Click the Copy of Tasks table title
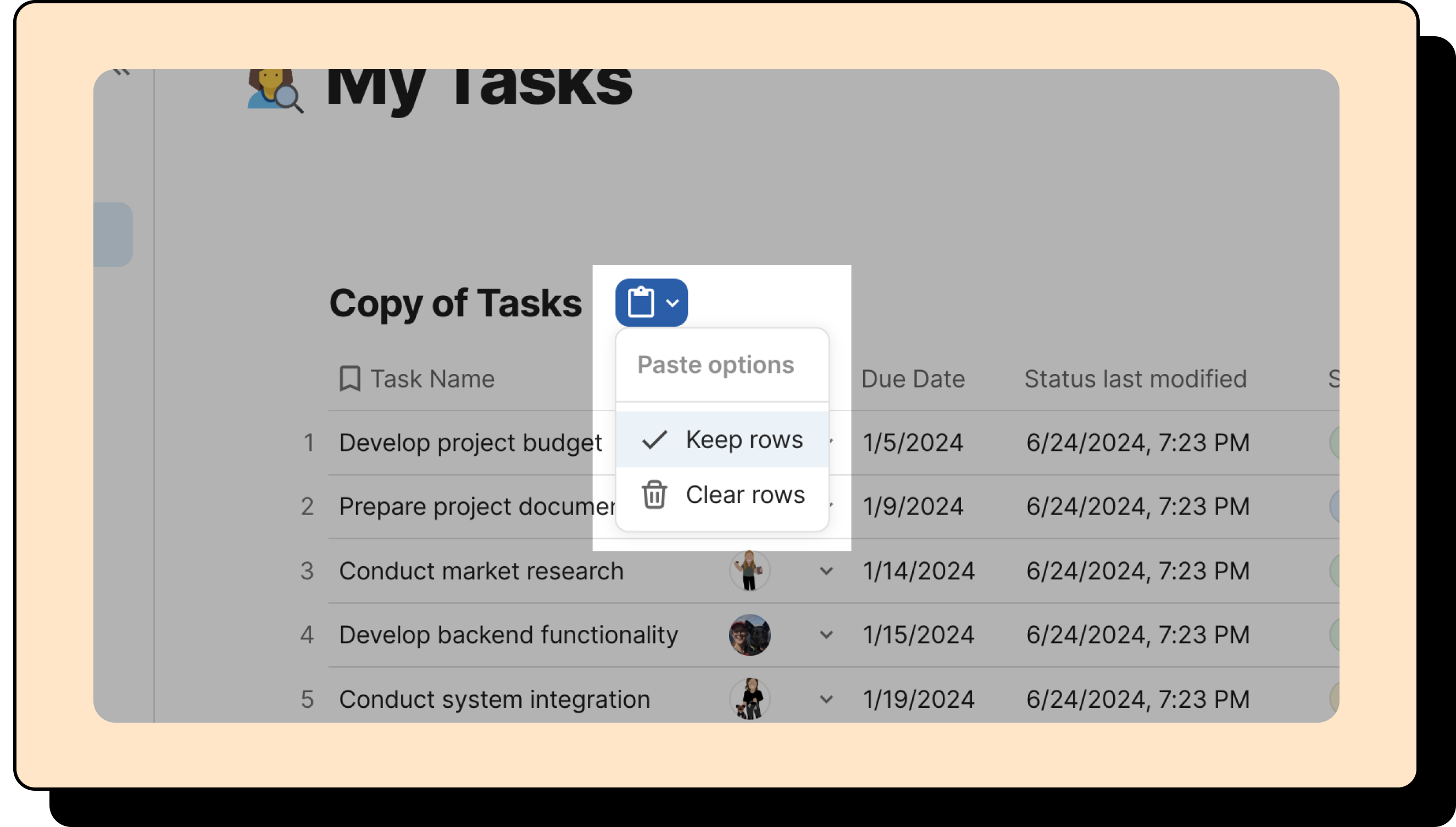Viewport: 1456px width, 827px height. pyautogui.click(x=455, y=303)
